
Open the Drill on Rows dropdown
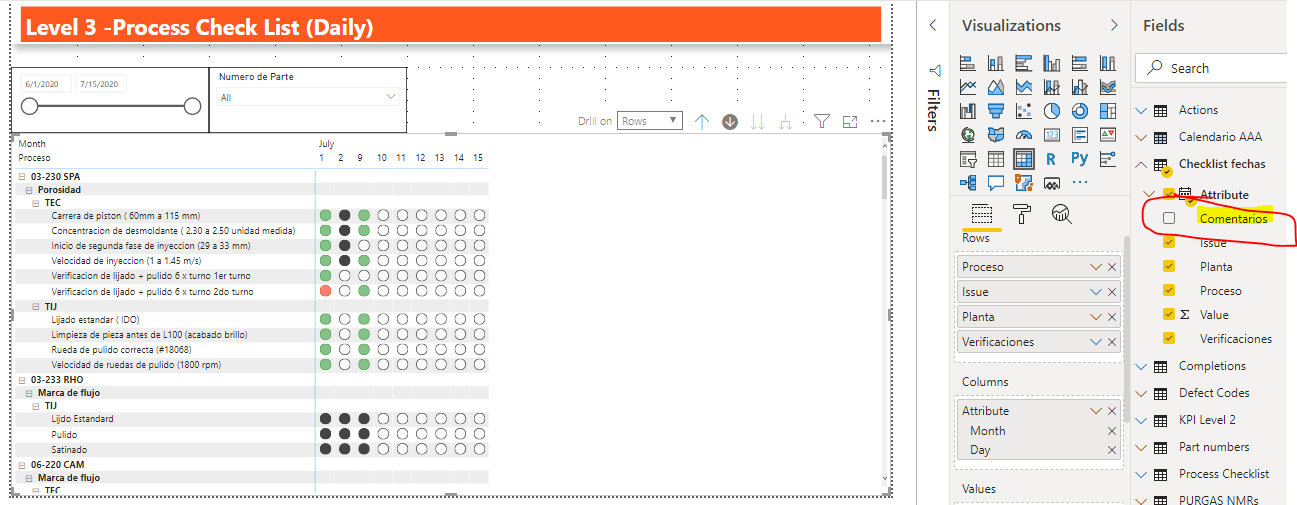650,121
